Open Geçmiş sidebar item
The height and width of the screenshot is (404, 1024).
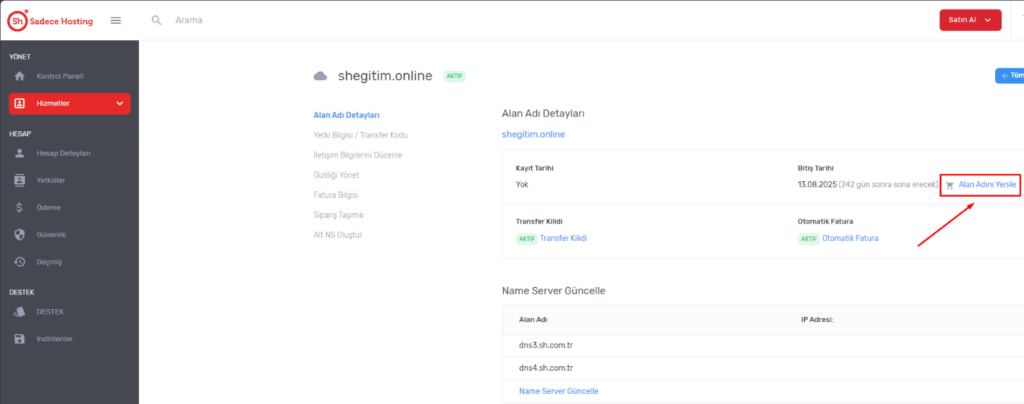49,262
